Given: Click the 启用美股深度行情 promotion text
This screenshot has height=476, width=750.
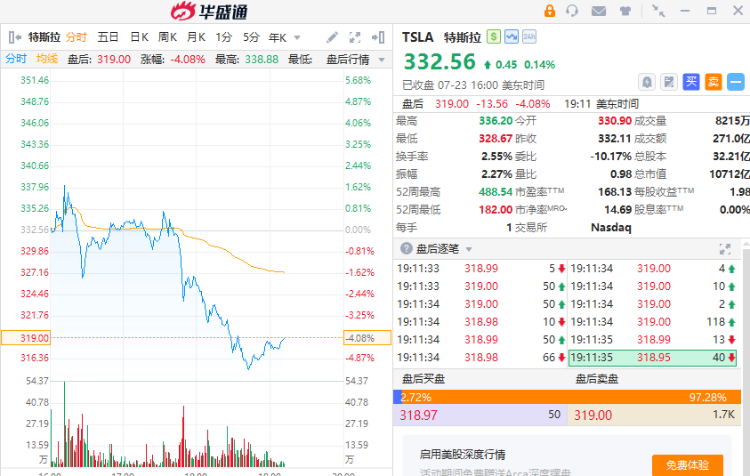Looking at the screenshot, I should click(x=462, y=454).
